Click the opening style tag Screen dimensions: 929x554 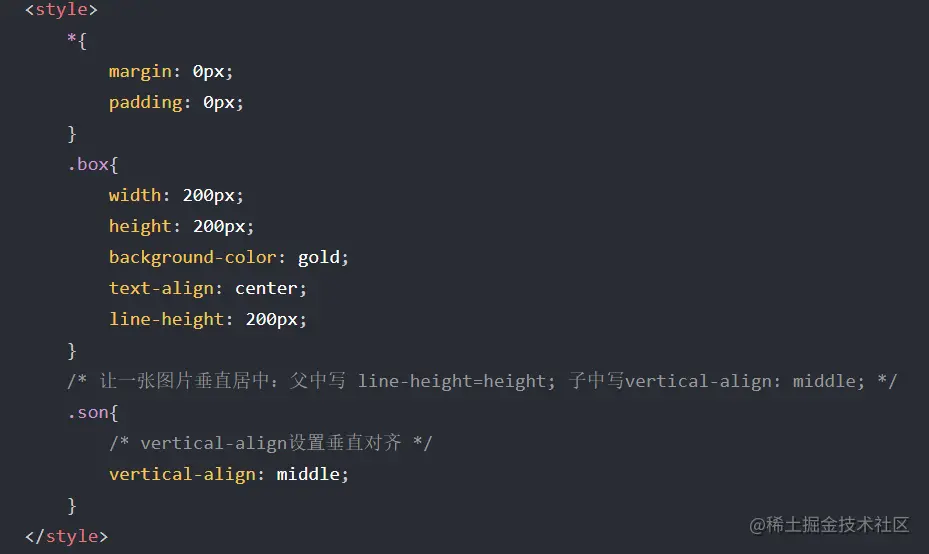click(61, 9)
